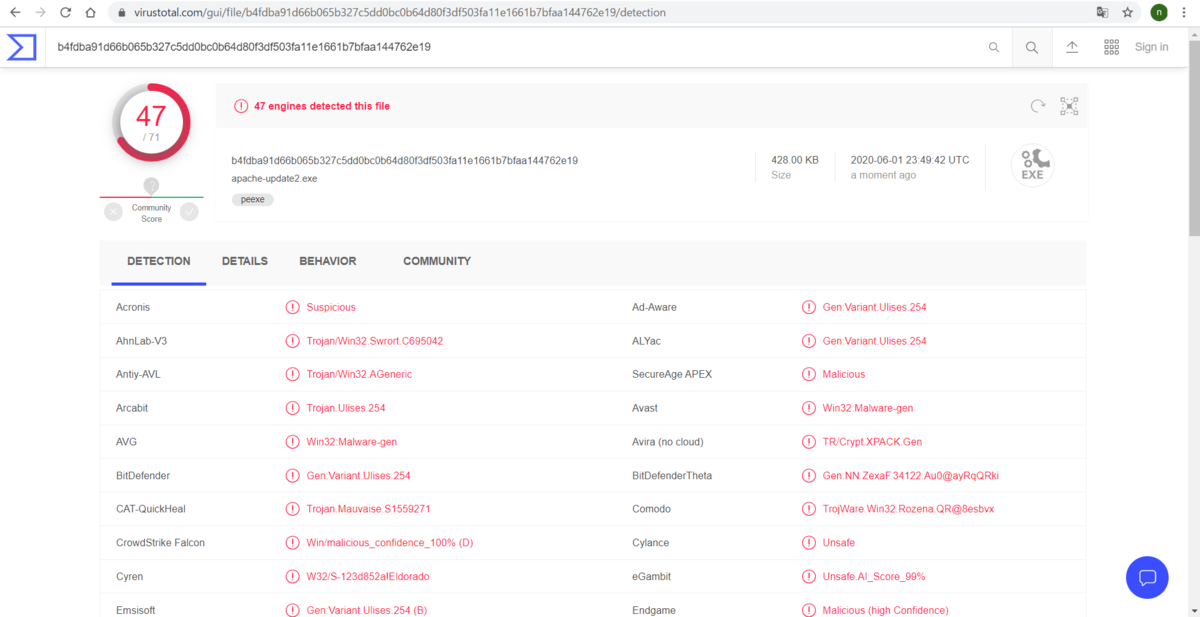Image resolution: width=1200 pixels, height=617 pixels.
Task: Switch to the DETECTION tab
Action: (x=158, y=261)
